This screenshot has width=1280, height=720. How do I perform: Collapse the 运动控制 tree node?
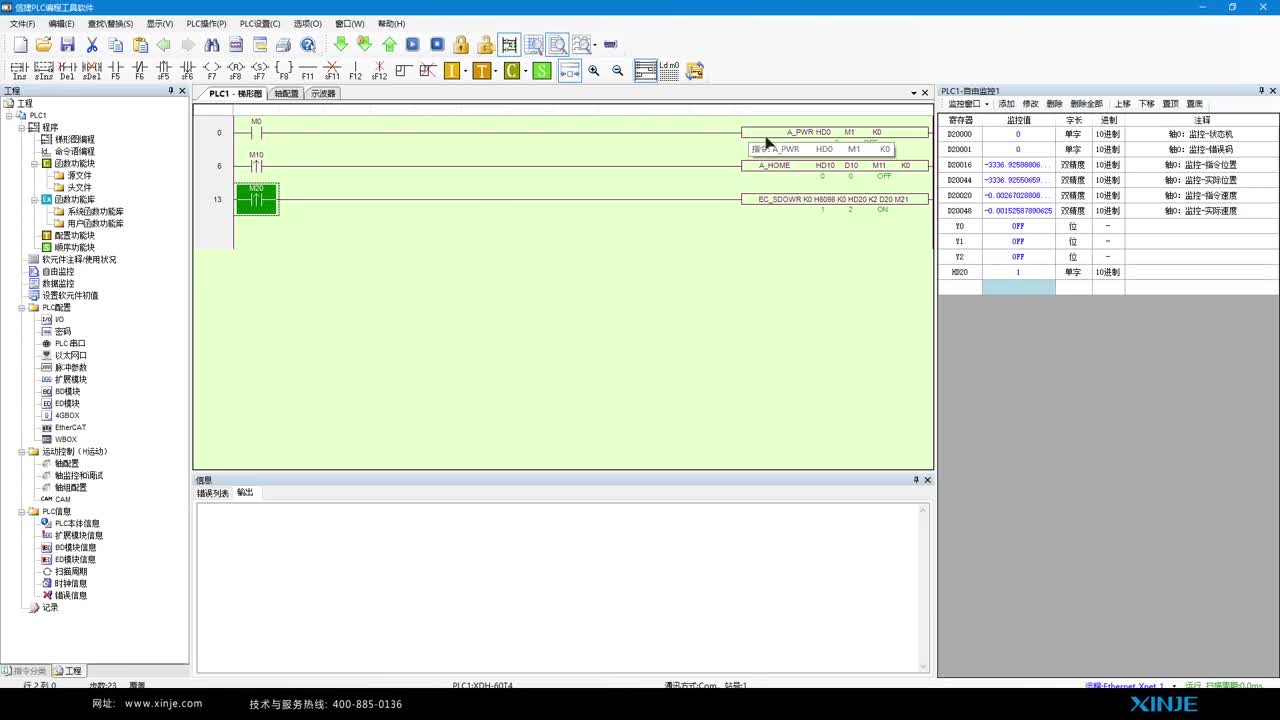coord(21,451)
